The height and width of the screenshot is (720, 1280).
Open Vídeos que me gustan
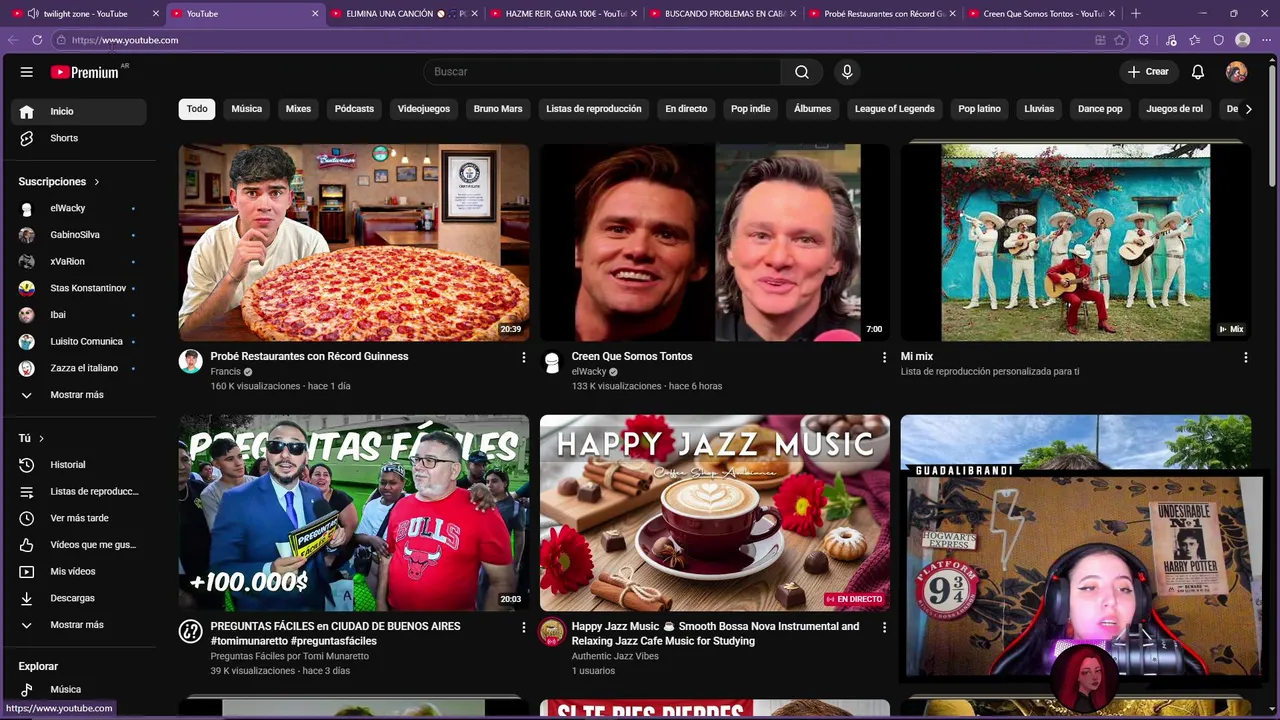[79, 545]
